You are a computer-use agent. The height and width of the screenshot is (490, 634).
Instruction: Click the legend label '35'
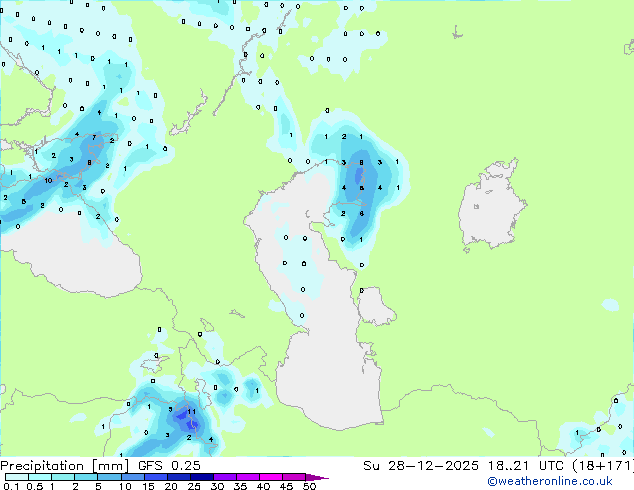point(240,486)
